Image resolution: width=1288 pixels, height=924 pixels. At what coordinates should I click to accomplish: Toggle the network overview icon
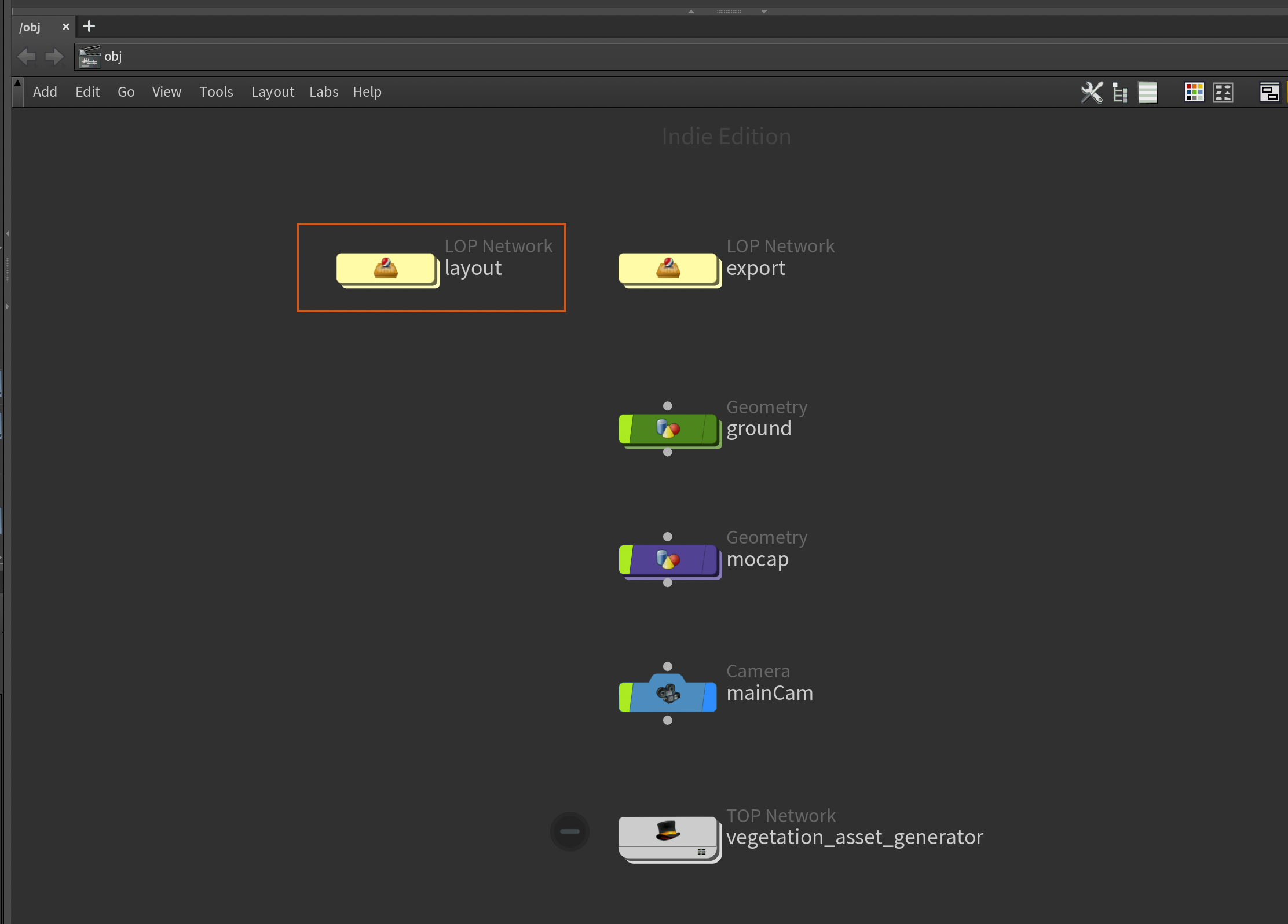pyautogui.click(x=1269, y=93)
